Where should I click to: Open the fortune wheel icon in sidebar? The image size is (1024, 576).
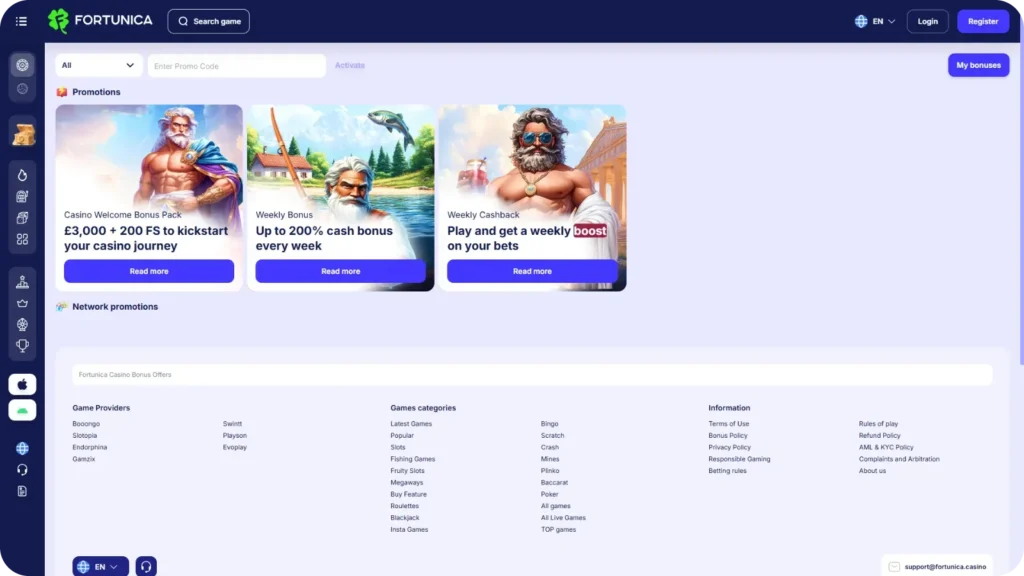pyautogui.click(x=22, y=325)
